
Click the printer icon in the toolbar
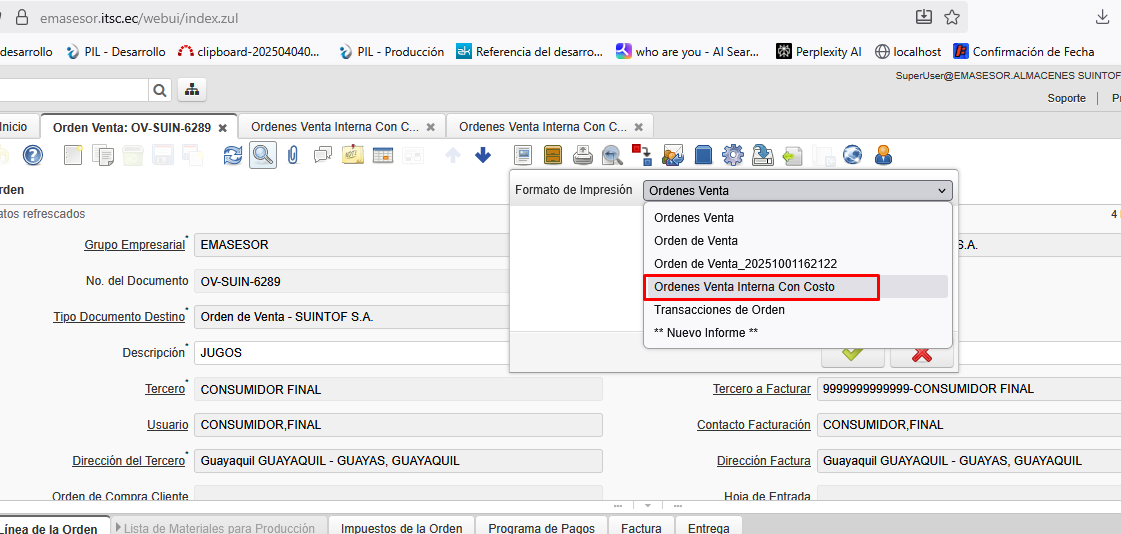582,155
